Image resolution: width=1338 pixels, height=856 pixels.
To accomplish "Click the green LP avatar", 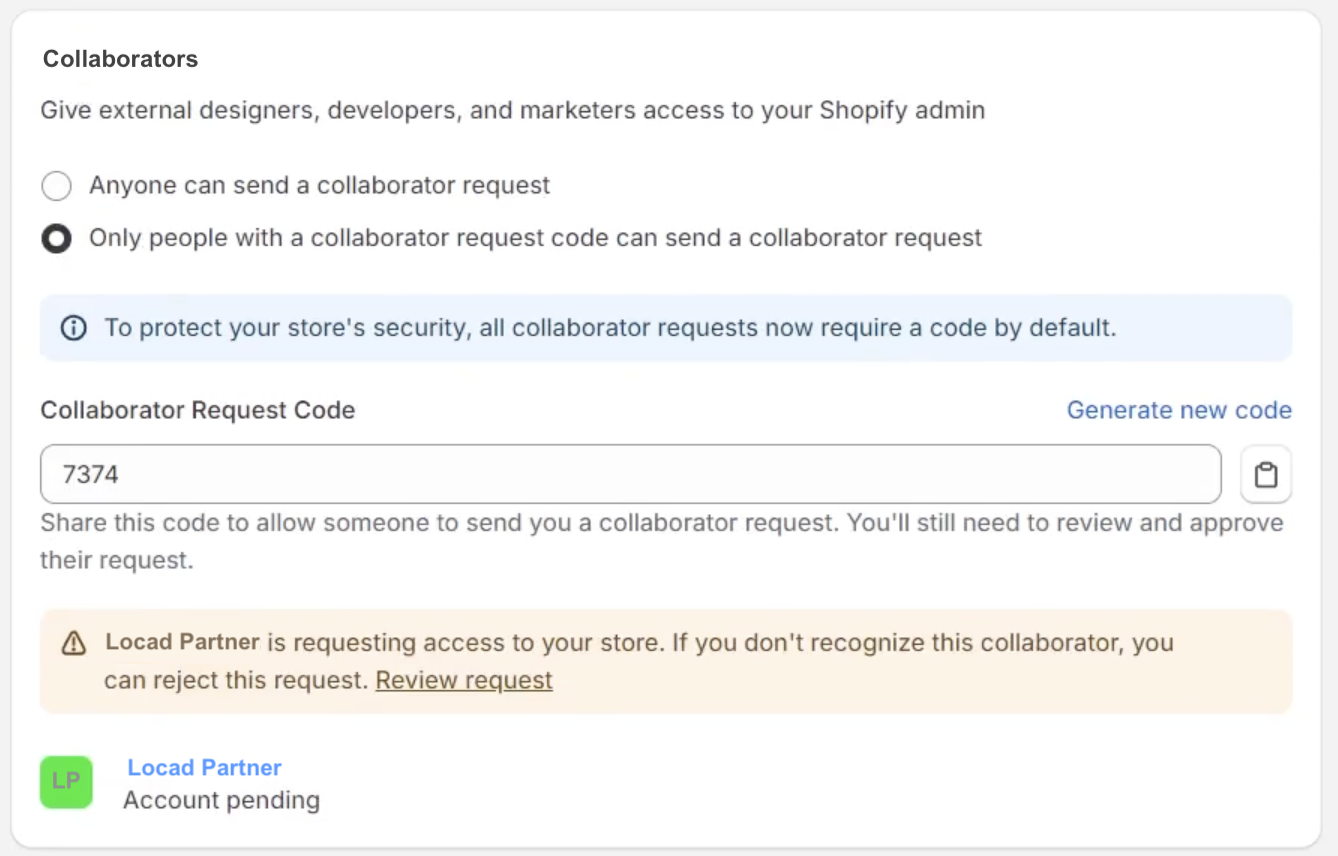I will (x=66, y=782).
